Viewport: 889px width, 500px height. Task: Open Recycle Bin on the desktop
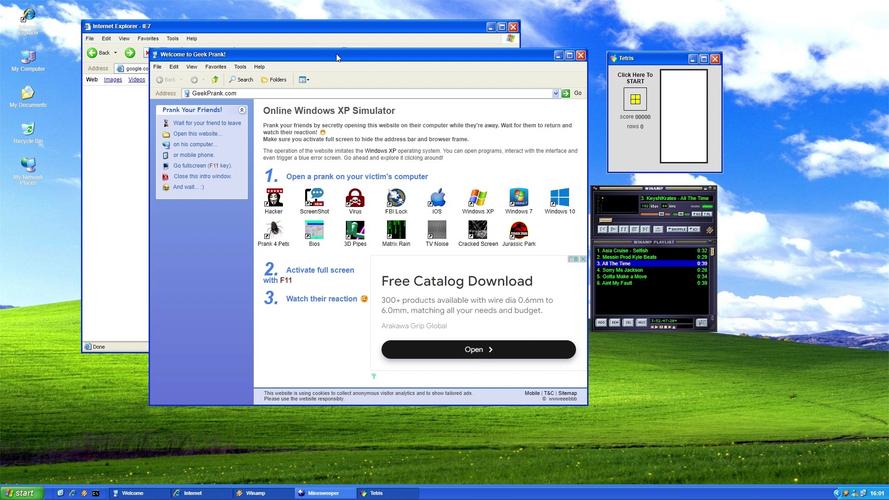[x=28, y=131]
